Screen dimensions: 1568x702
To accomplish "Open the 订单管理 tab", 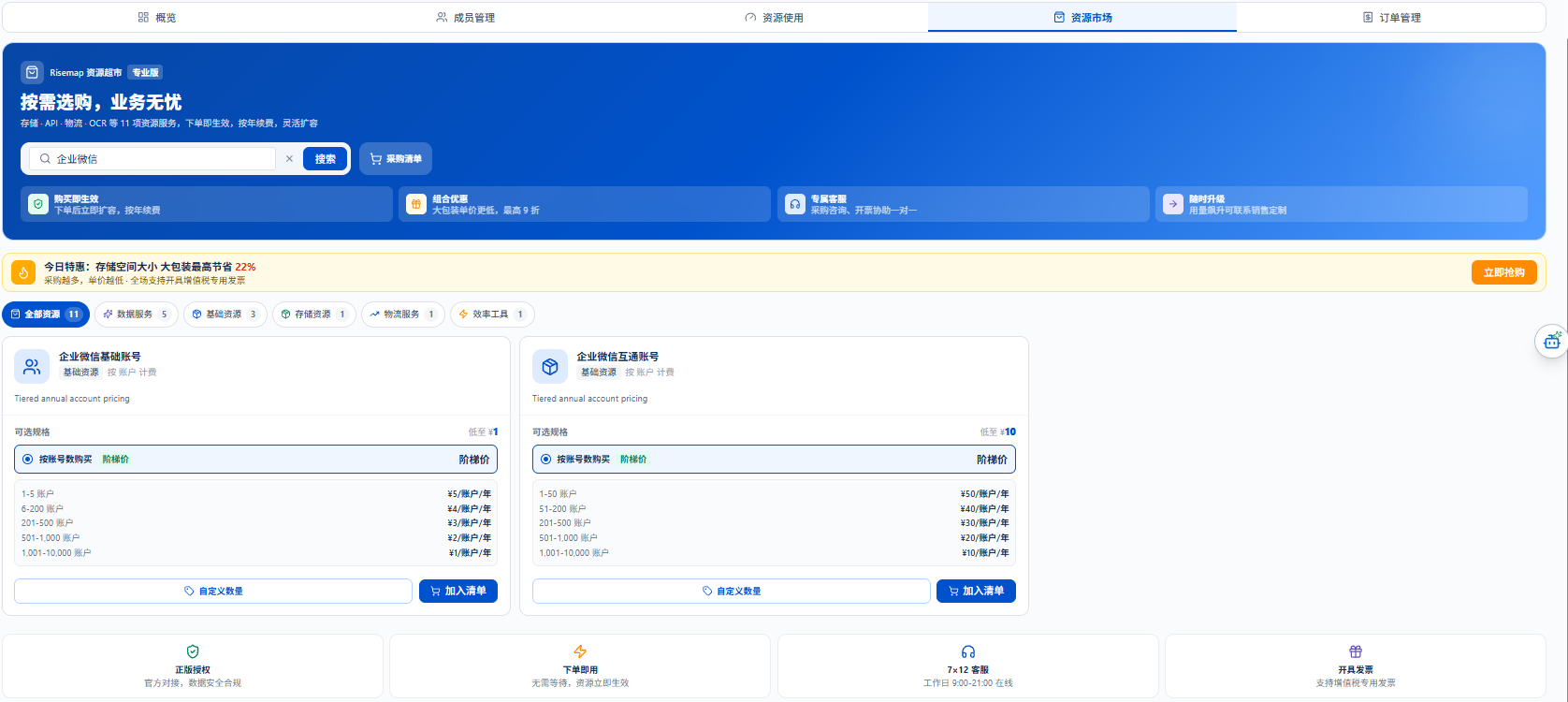I will 1391,17.
